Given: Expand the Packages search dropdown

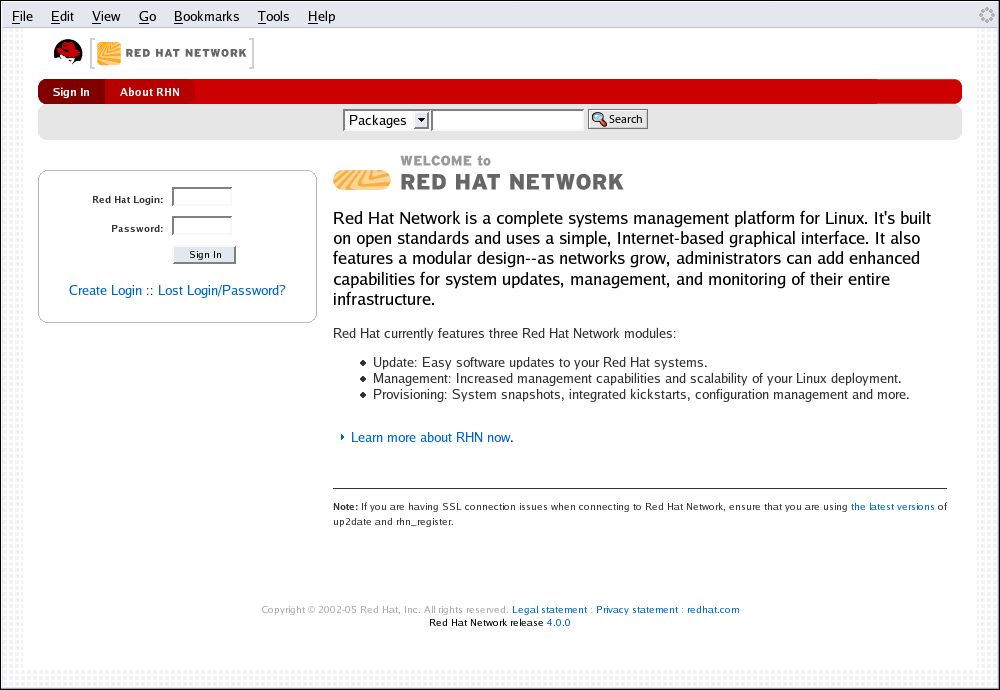Looking at the screenshot, I should point(386,120).
